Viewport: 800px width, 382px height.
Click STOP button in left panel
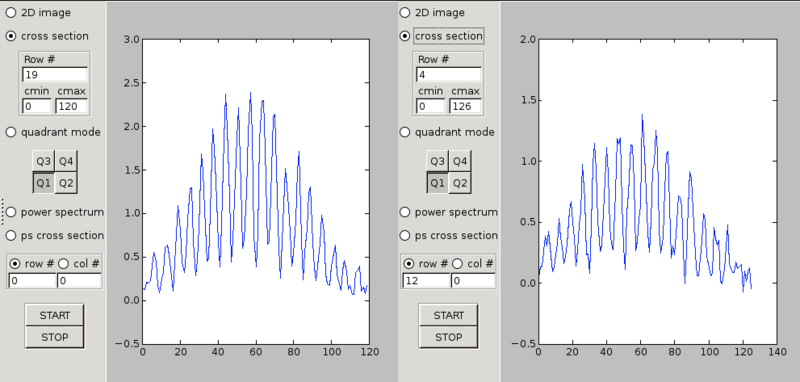pos(55,337)
